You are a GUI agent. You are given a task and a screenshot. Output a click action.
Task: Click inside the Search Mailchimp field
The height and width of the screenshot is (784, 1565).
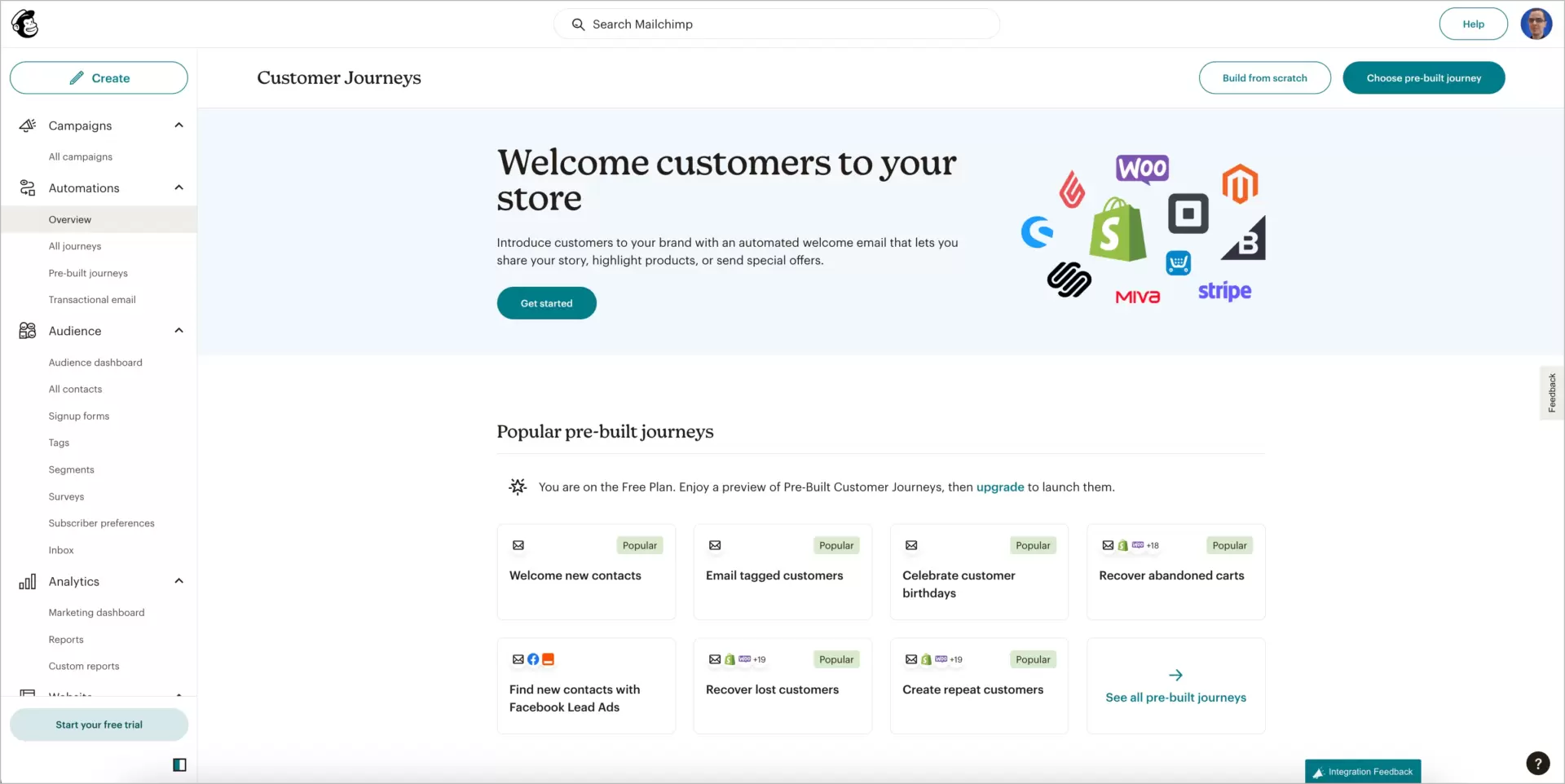click(x=774, y=24)
